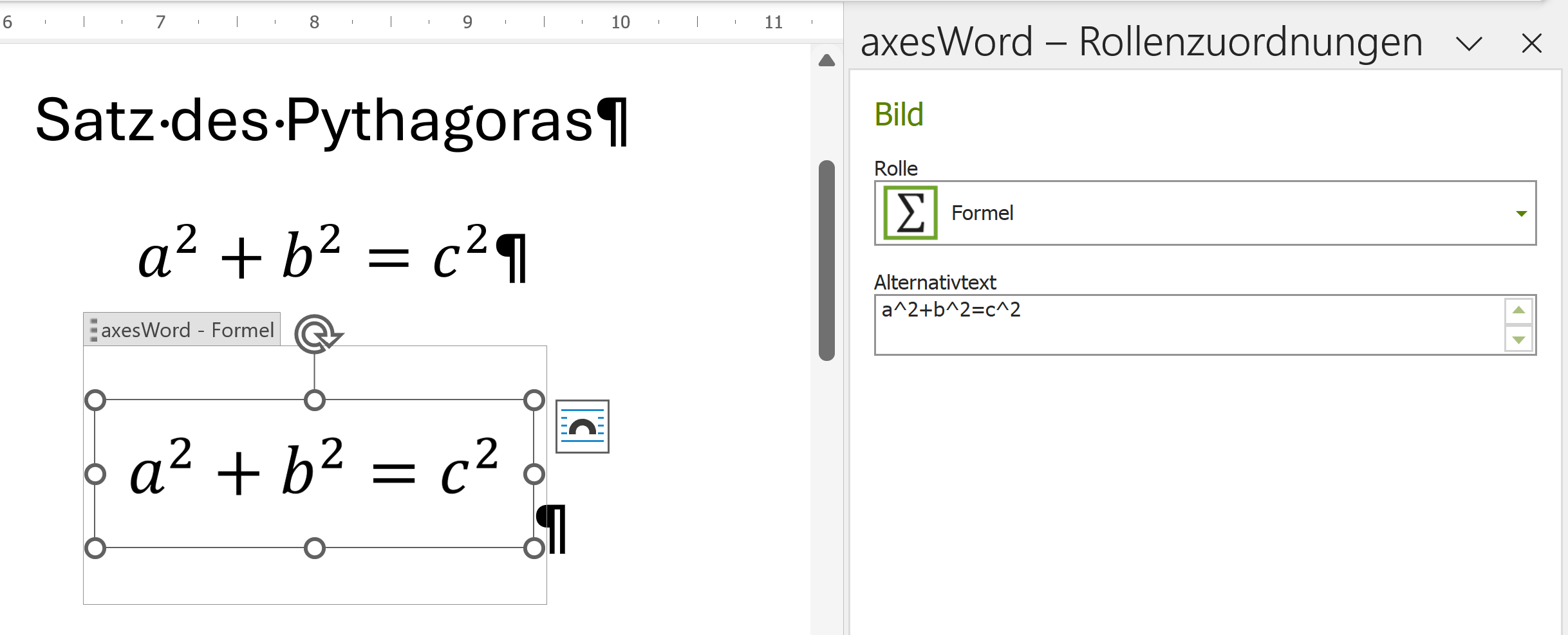
Task: Click the Rolle label
Action: (x=895, y=169)
